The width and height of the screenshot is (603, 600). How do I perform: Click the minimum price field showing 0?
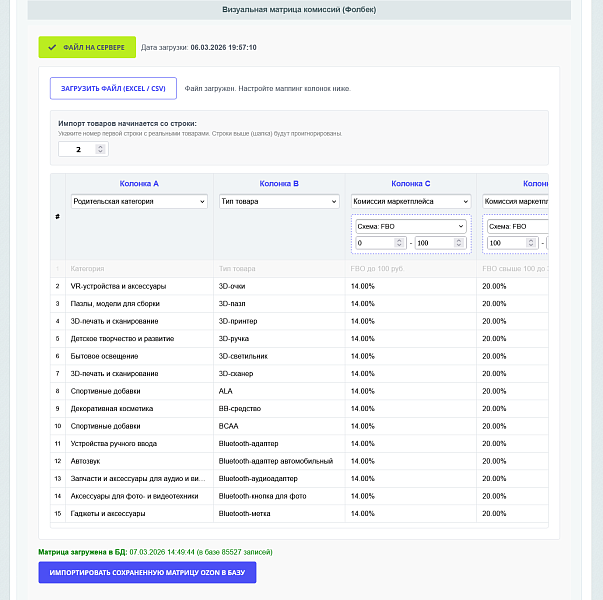(381, 243)
